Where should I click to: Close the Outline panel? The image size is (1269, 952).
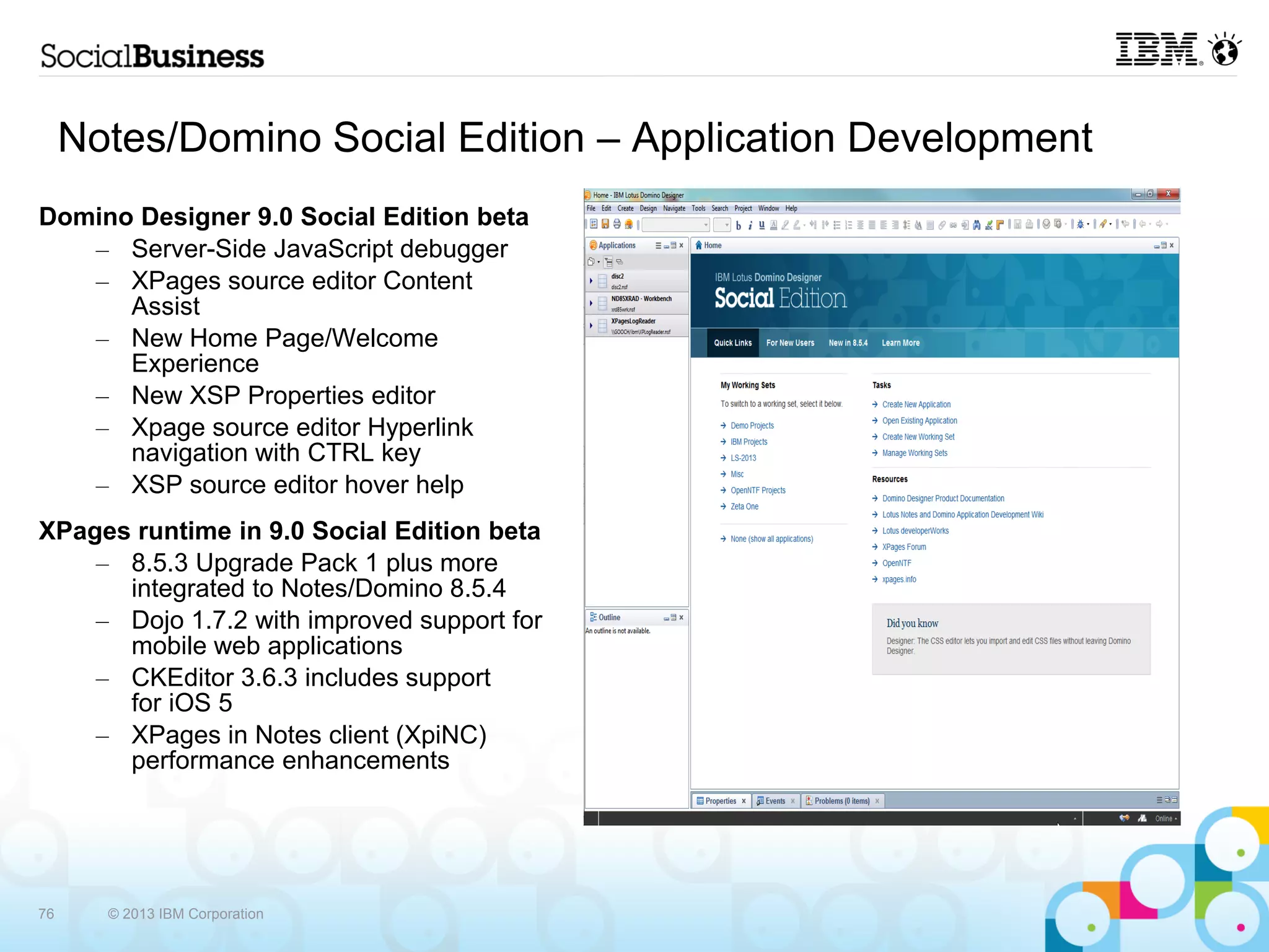681,618
